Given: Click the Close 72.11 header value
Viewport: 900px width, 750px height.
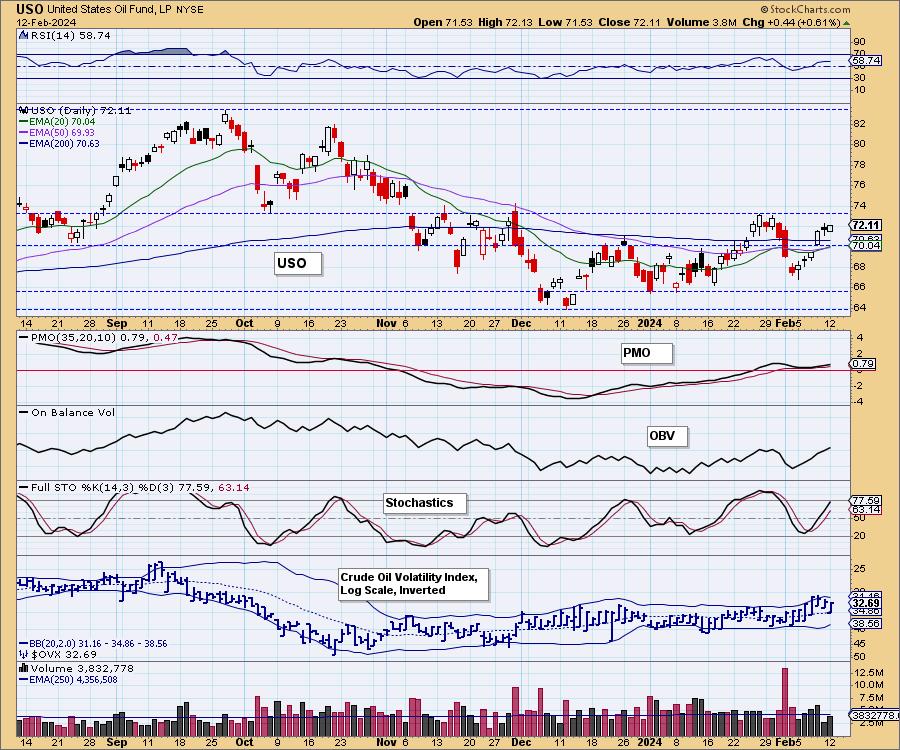Looking at the screenshot, I should click(629, 22).
